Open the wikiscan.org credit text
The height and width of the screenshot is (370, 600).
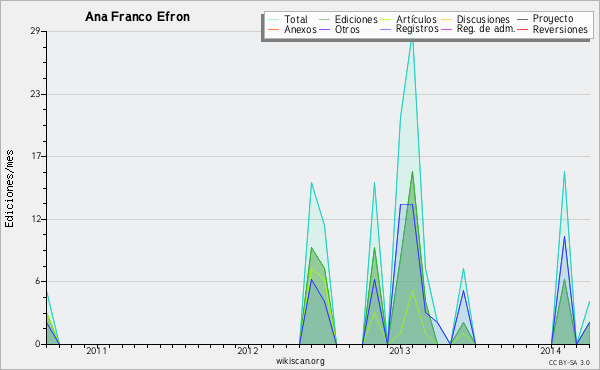point(300,361)
